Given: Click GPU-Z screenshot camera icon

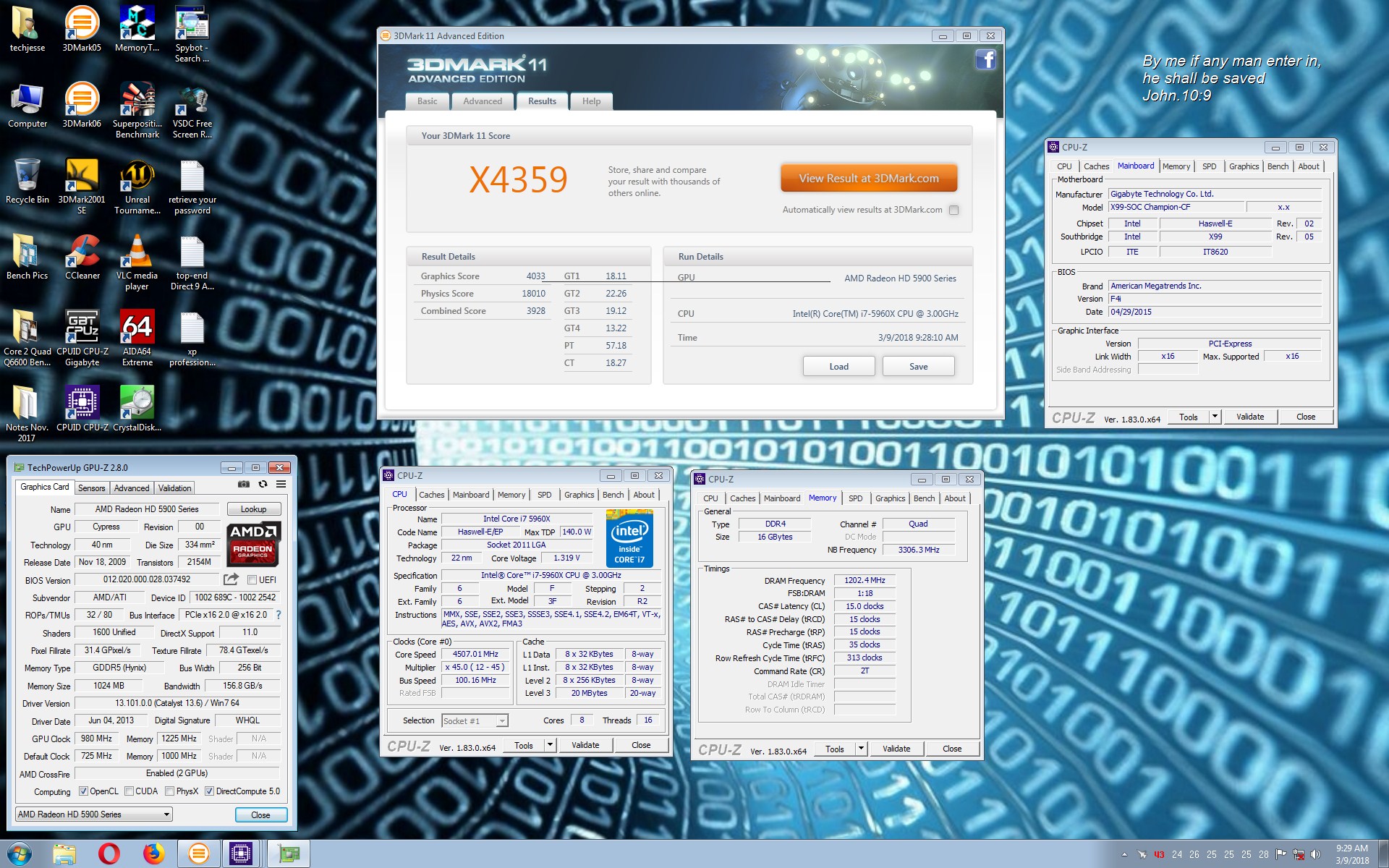Looking at the screenshot, I should coord(244,484).
